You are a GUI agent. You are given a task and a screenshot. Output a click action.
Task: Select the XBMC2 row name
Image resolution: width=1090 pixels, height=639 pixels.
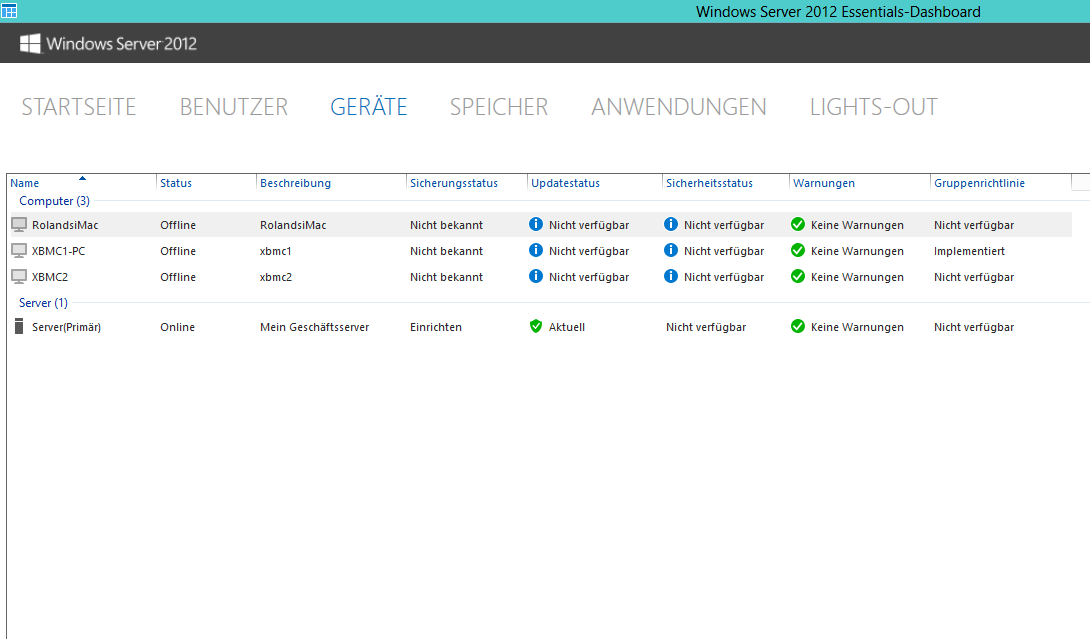(x=50, y=277)
